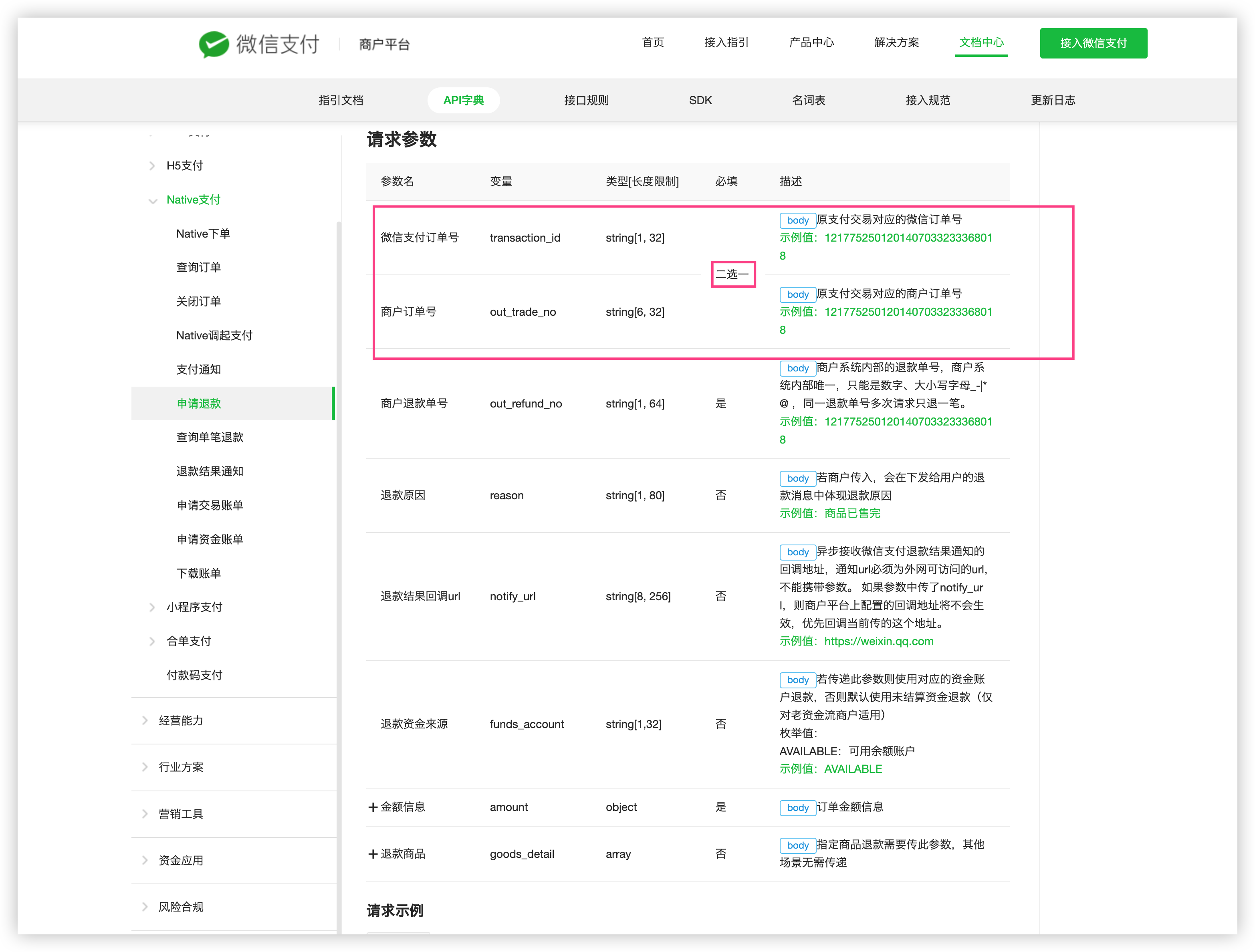Switch to the 指引文档 tab
The height and width of the screenshot is (952, 1255).
click(x=341, y=101)
